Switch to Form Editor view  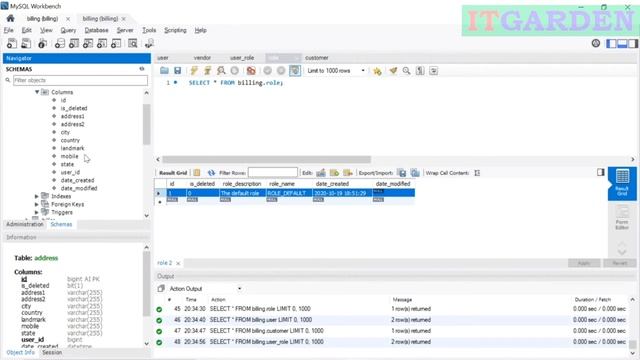(622, 218)
